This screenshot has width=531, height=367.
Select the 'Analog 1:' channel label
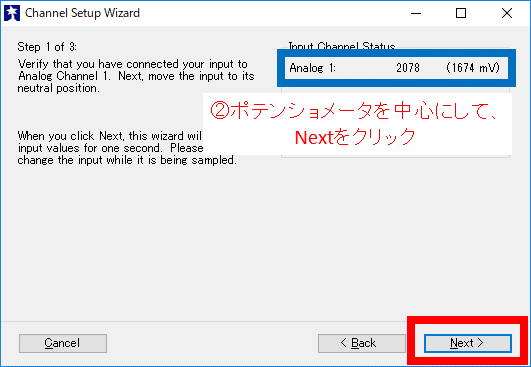pos(312,68)
